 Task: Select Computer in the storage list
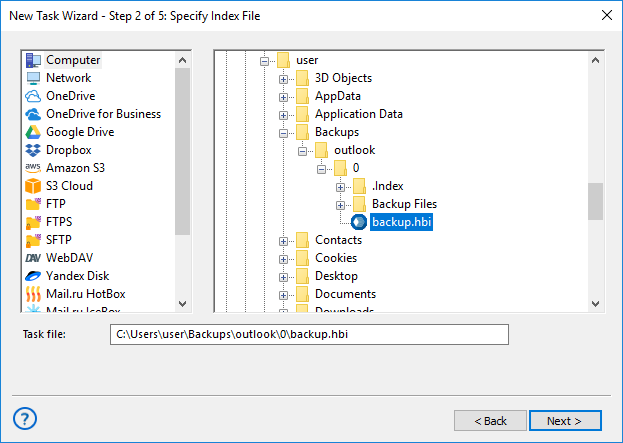click(73, 60)
